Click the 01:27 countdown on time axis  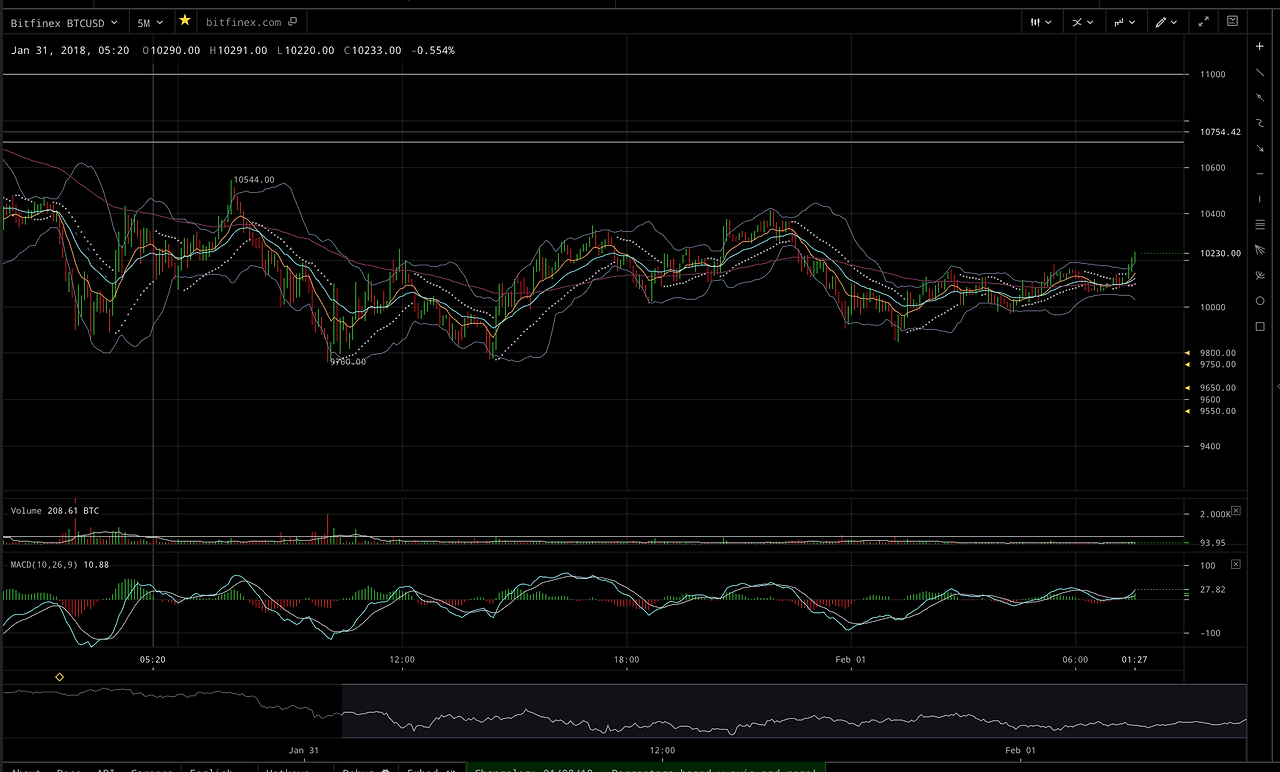[x=1134, y=660]
